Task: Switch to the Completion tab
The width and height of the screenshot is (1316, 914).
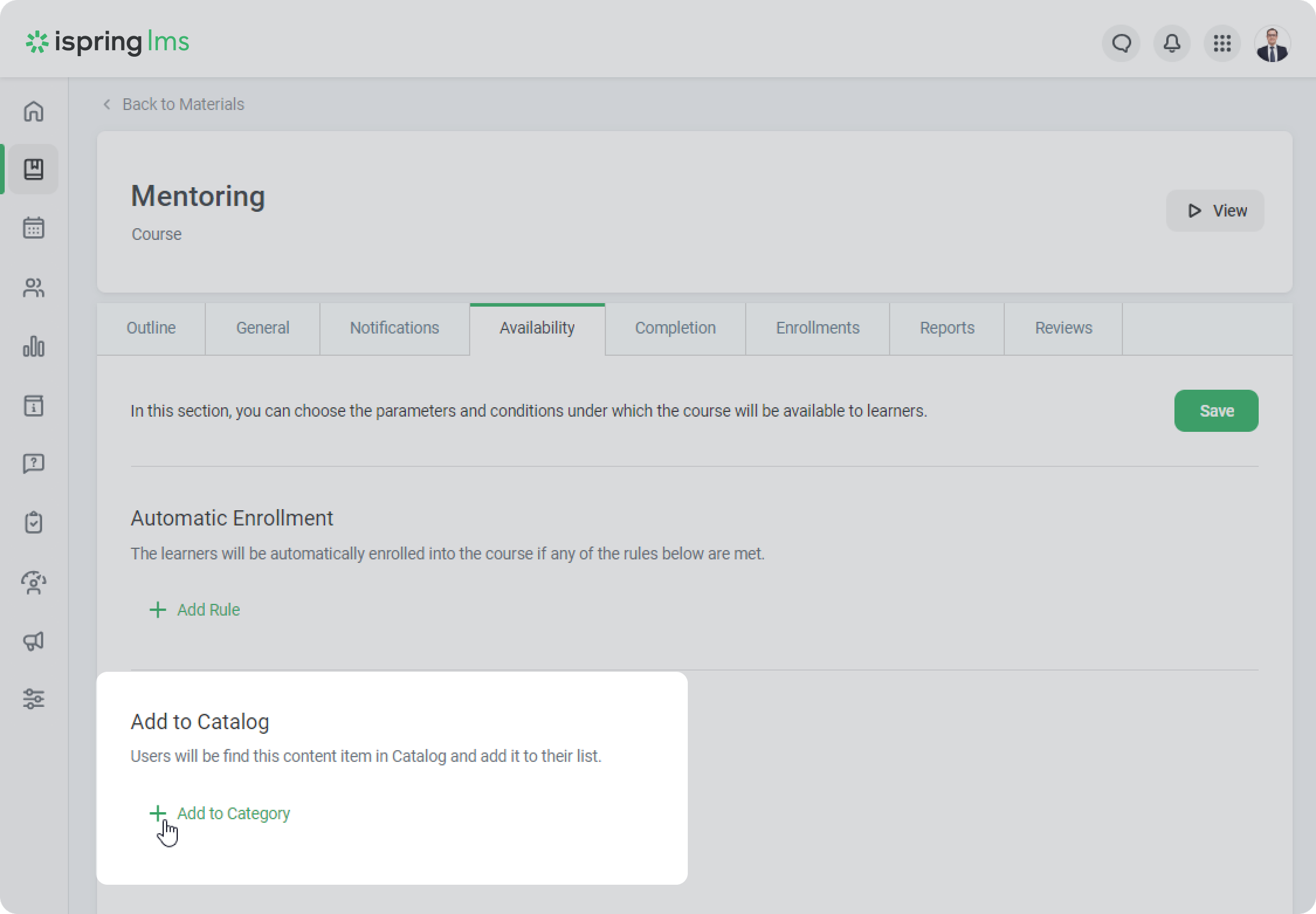Action: click(x=675, y=328)
